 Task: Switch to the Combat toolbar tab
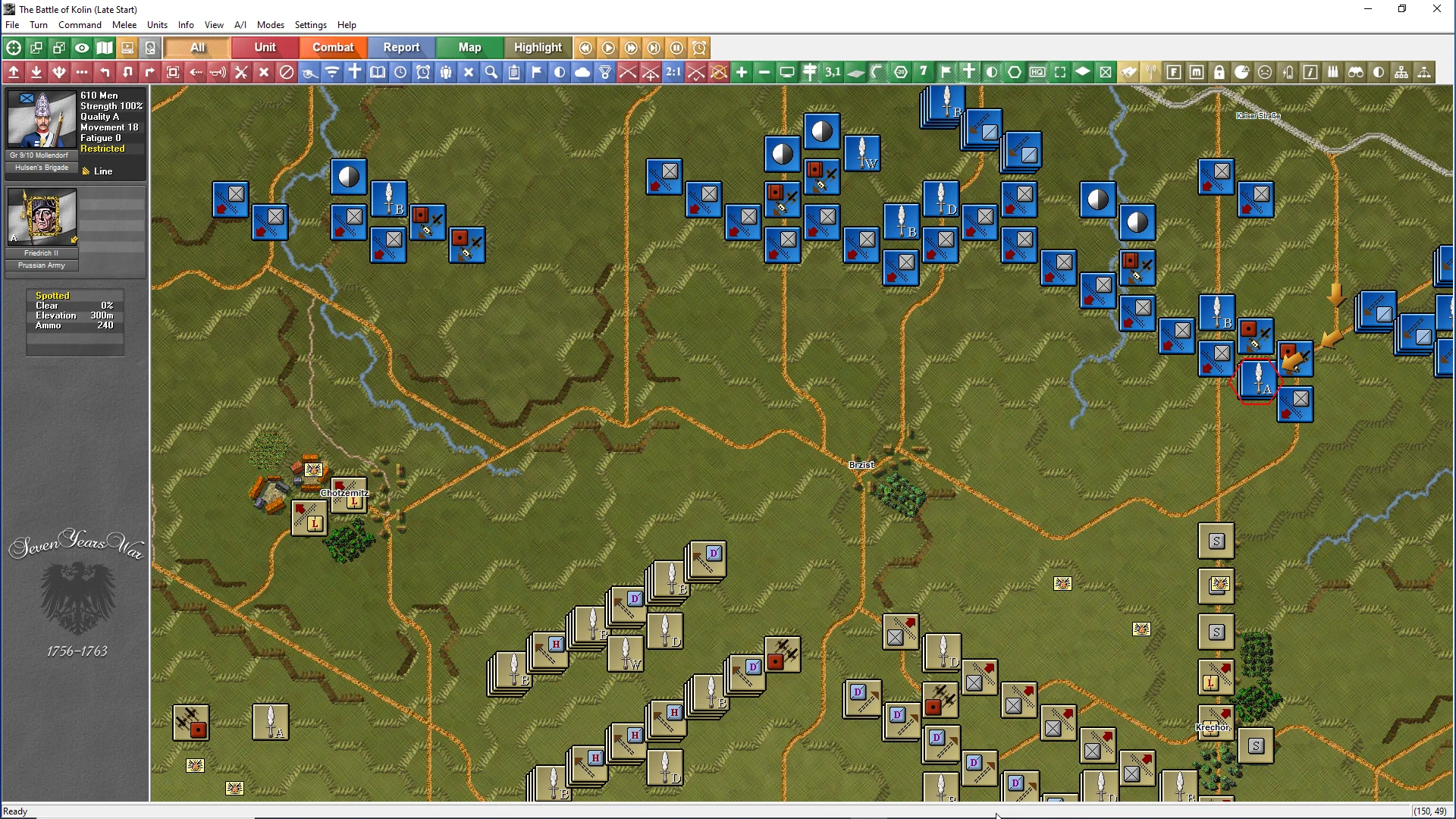(333, 48)
